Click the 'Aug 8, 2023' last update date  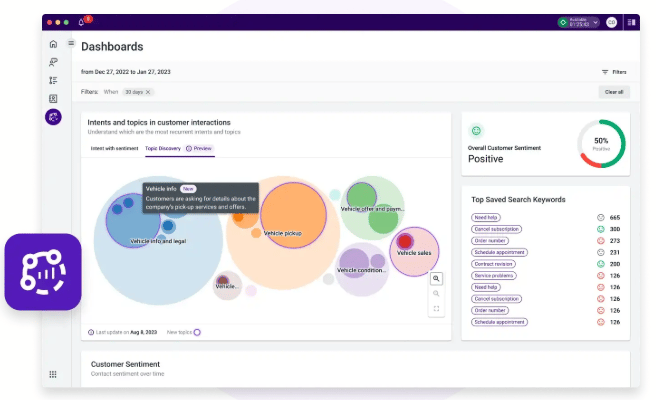pyautogui.click(x=144, y=332)
